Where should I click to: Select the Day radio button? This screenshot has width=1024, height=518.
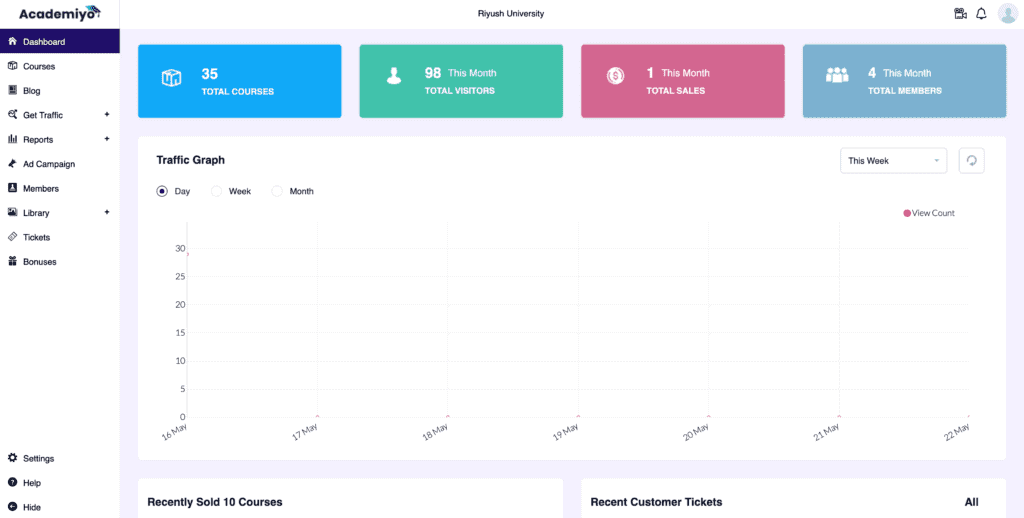[x=162, y=191]
